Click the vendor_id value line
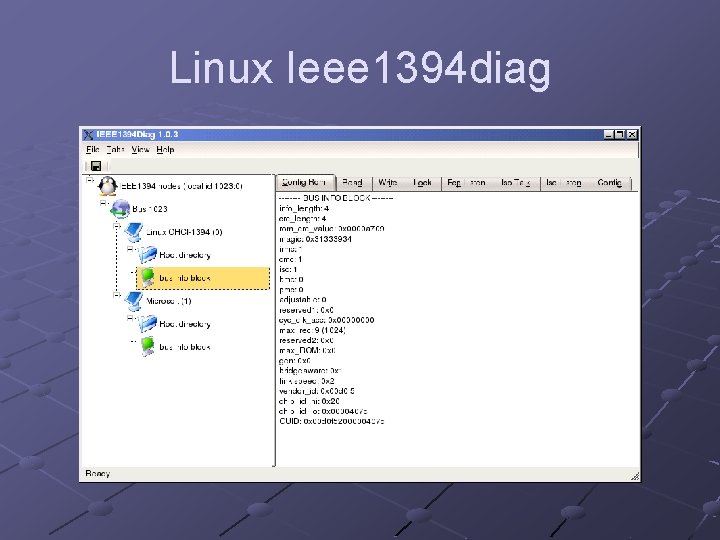720x540 pixels. 317,391
